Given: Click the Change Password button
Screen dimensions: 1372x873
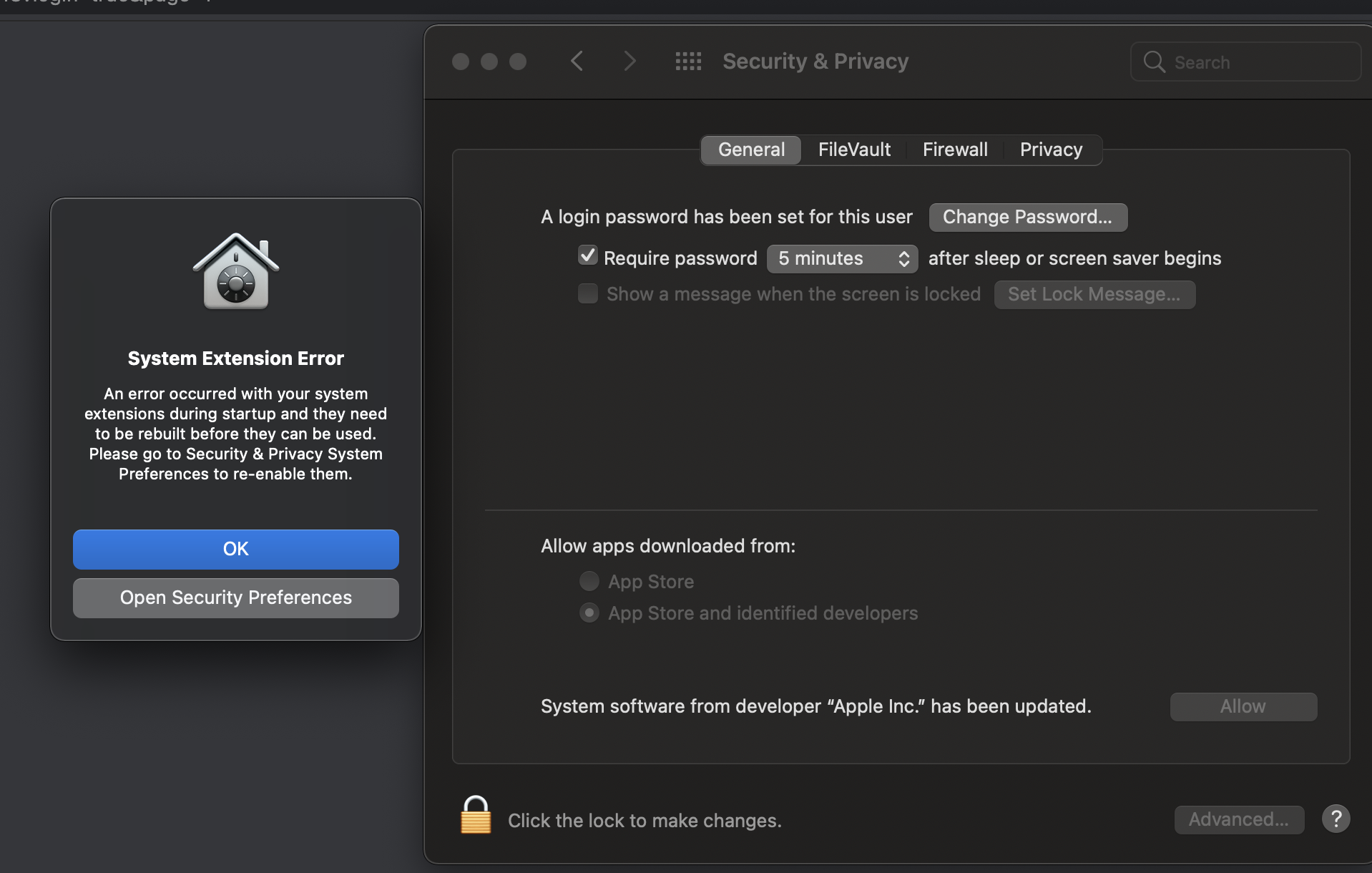Looking at the screenshot, I should [x=1028, y=217].
